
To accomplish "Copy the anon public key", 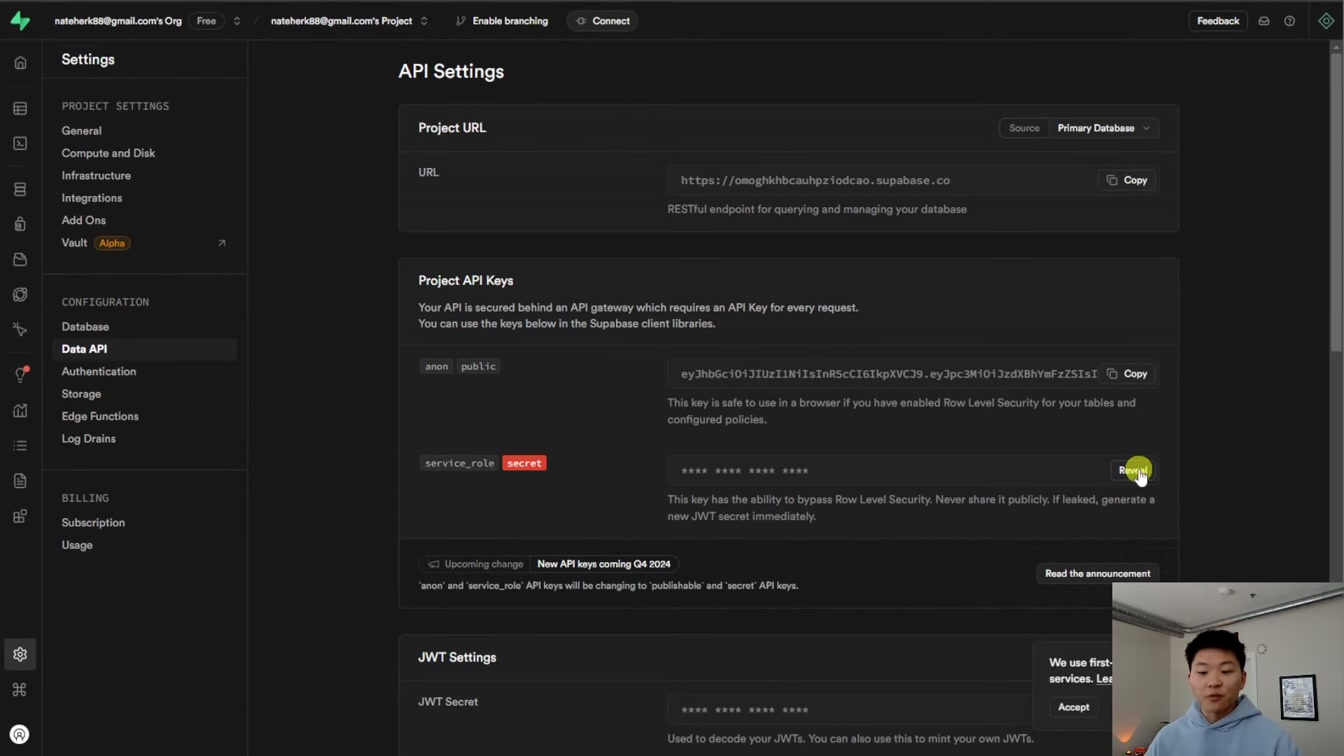I will [x=1127, y=374].
